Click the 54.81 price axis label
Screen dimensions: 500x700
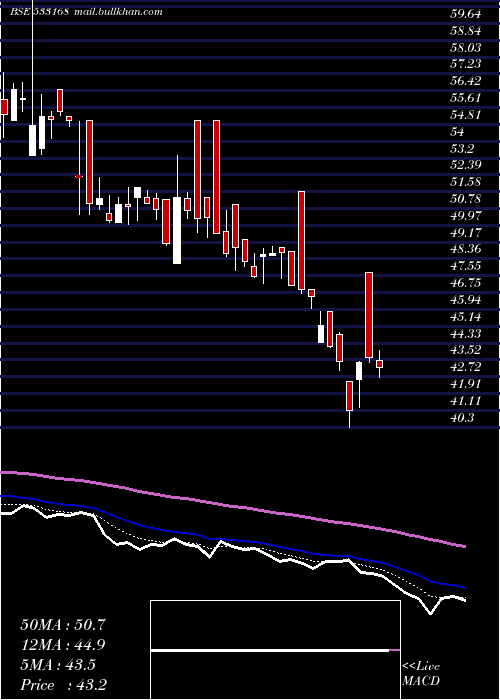click(466, 115)
